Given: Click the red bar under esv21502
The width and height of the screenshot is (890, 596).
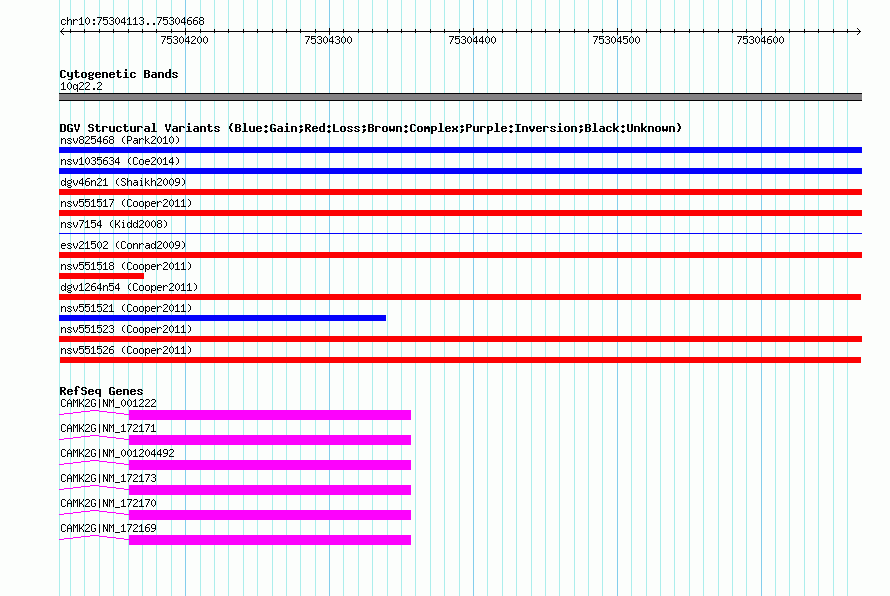Looking at the screenshot, I should click(x=460, y=255).
